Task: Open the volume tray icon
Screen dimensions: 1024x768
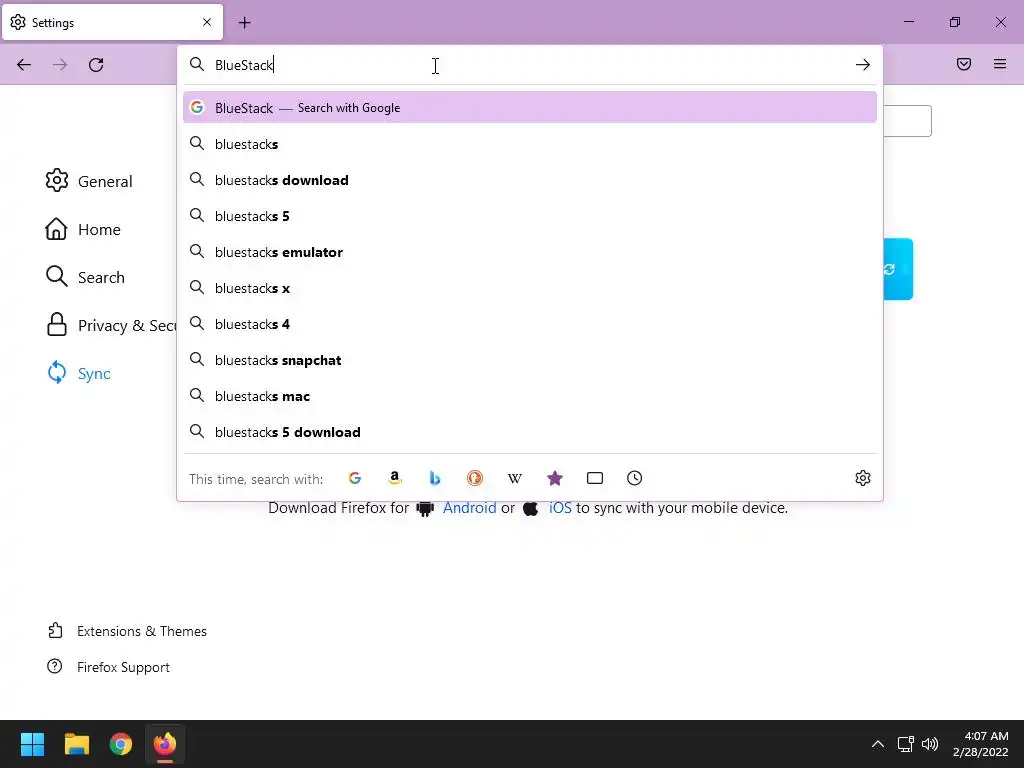Action: (x=930, y=744)
